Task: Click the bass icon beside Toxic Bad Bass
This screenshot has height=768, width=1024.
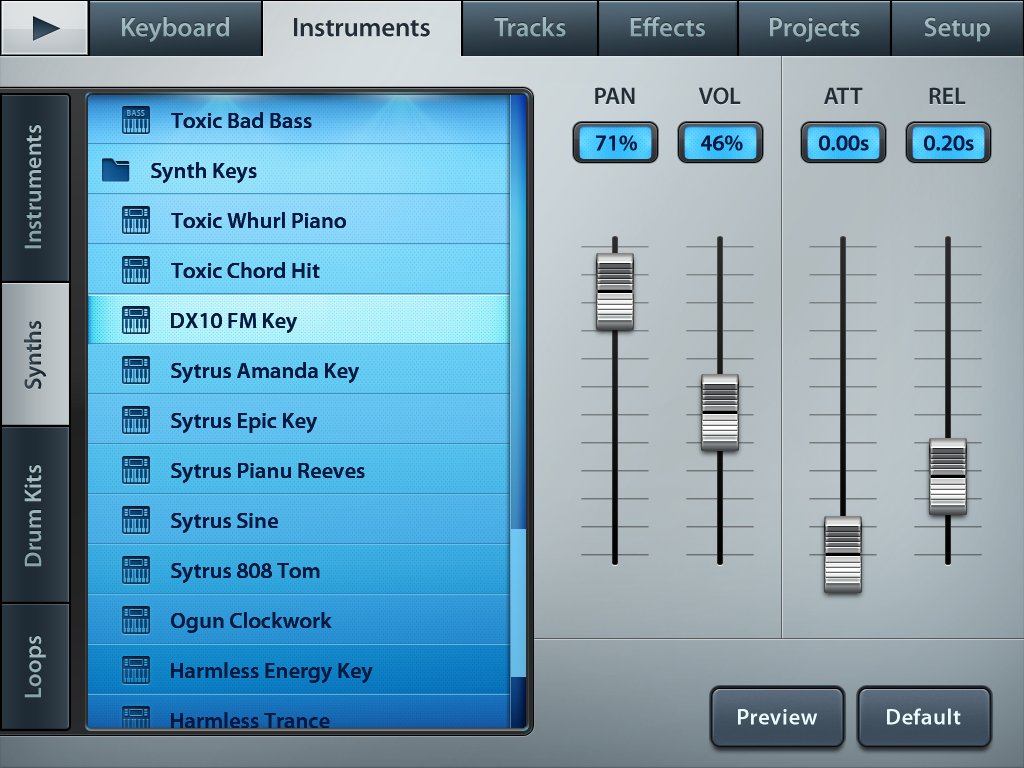Action: 136,120
